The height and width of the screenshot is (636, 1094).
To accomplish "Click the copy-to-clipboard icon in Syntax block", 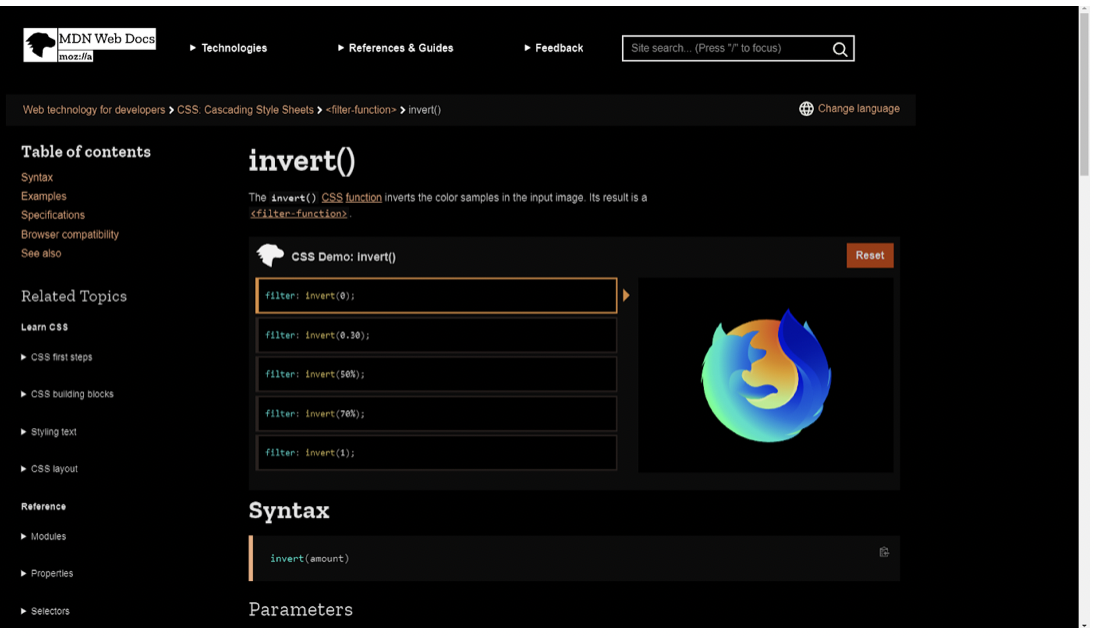I will (x=884, y=552).
